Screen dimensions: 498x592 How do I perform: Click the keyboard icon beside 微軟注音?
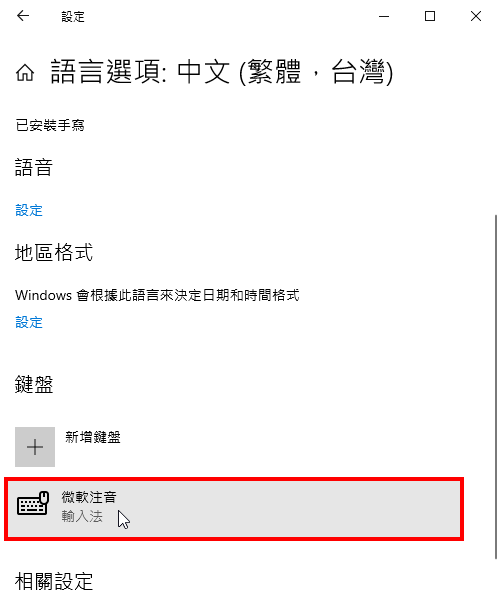click(33, 503)
